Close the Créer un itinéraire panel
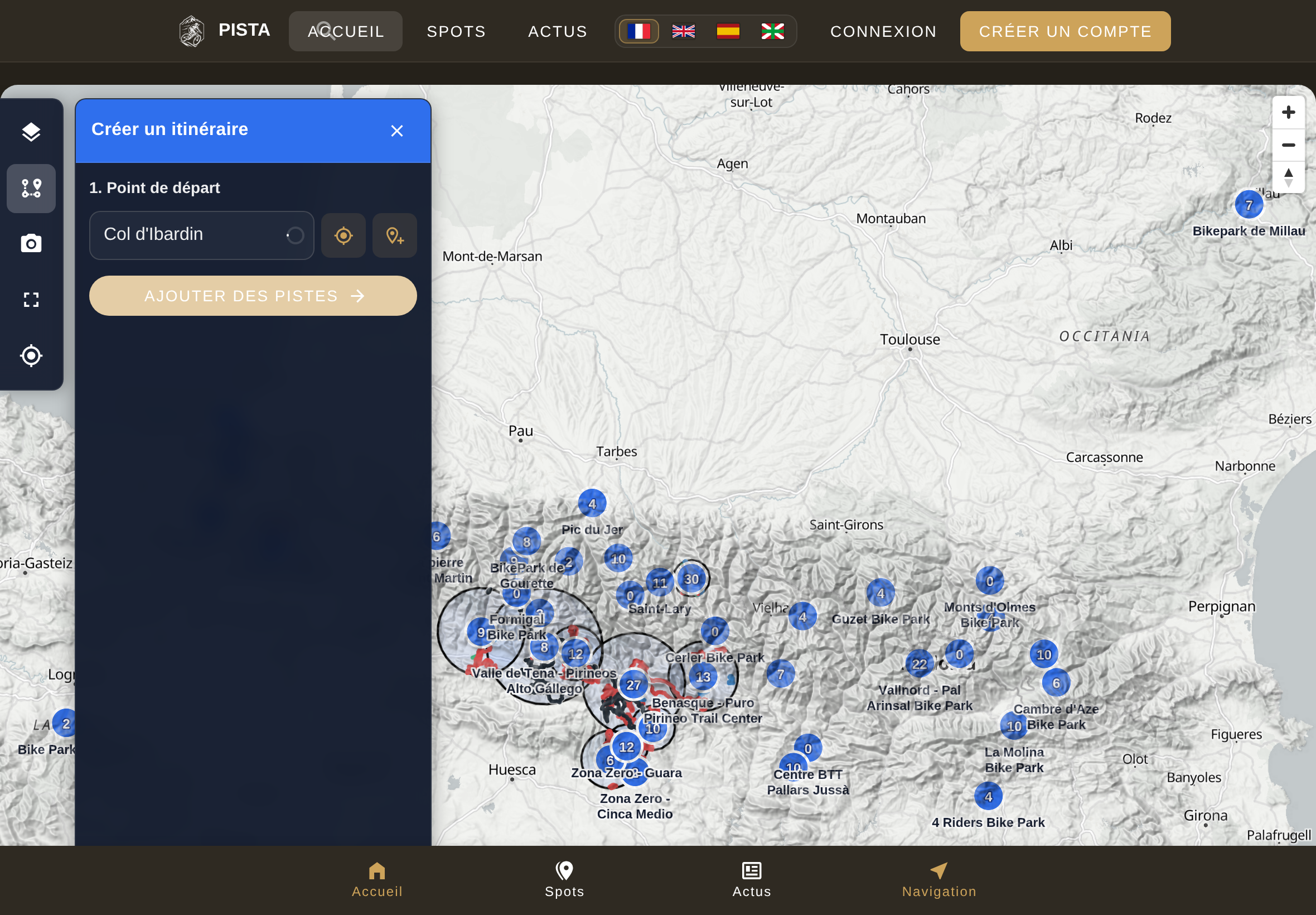Screen dimensions: 1316x915 (397, 131)
